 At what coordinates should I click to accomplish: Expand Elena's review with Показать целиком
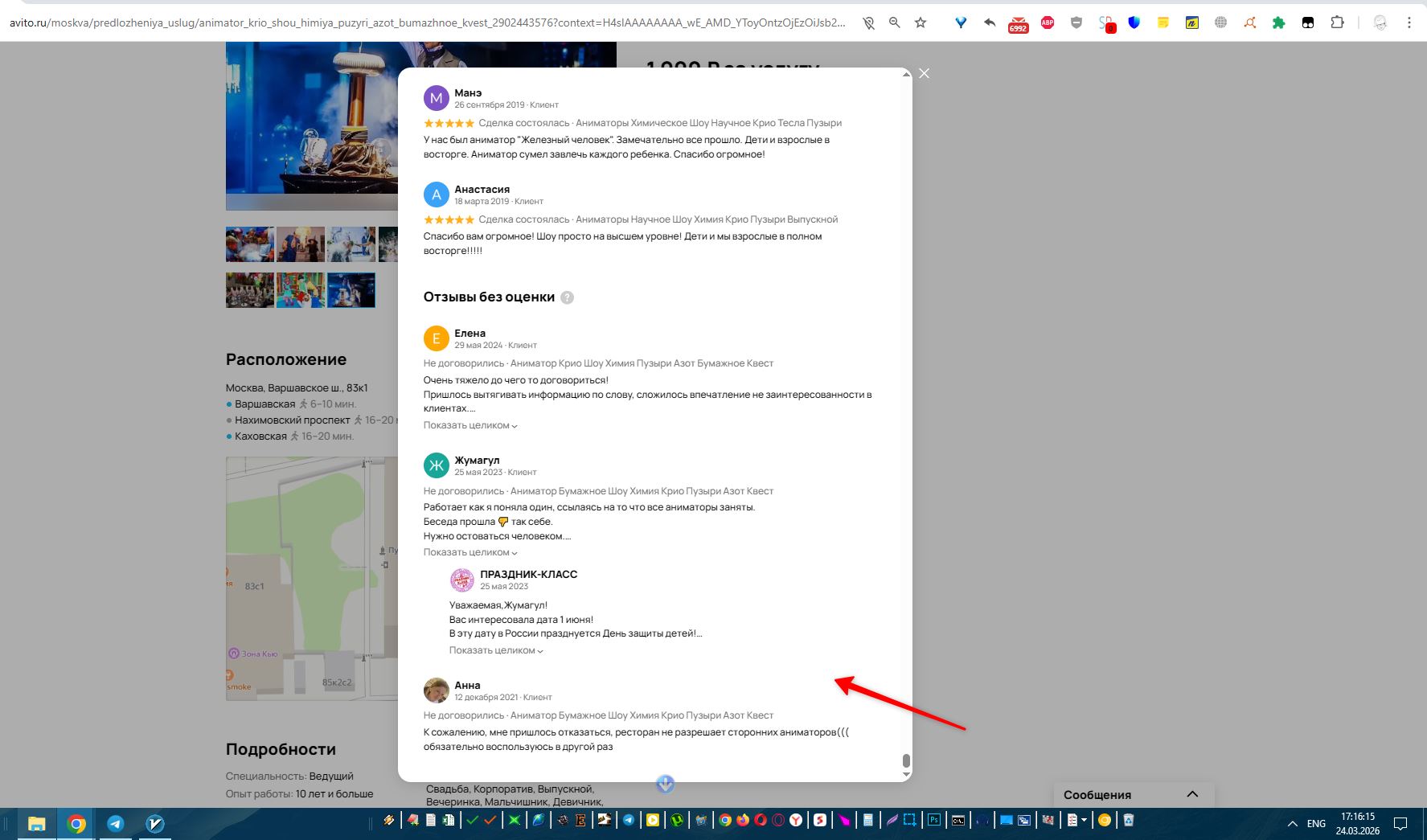coord(470,425)
